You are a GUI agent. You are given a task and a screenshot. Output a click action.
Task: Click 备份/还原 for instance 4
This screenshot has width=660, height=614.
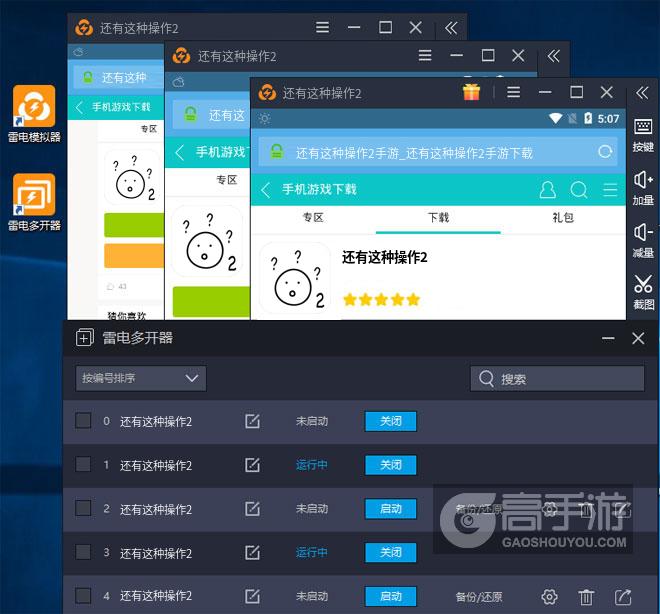click(479, 597)
